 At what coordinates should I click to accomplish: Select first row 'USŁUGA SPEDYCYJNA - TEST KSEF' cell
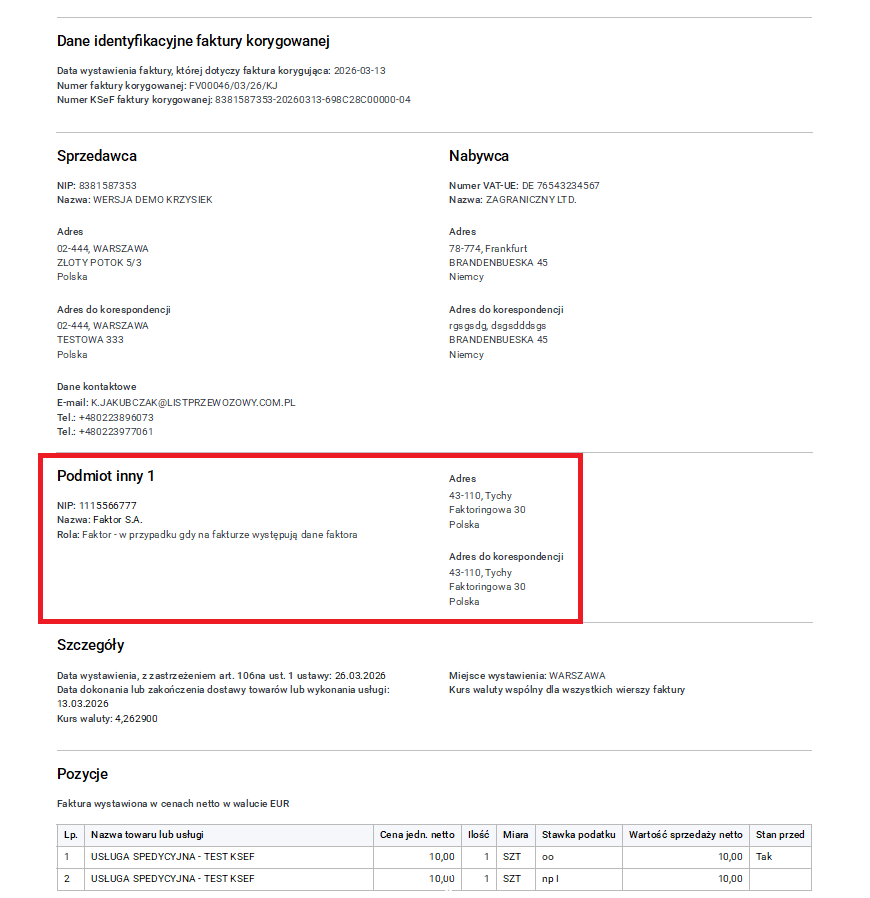(172, 857)
